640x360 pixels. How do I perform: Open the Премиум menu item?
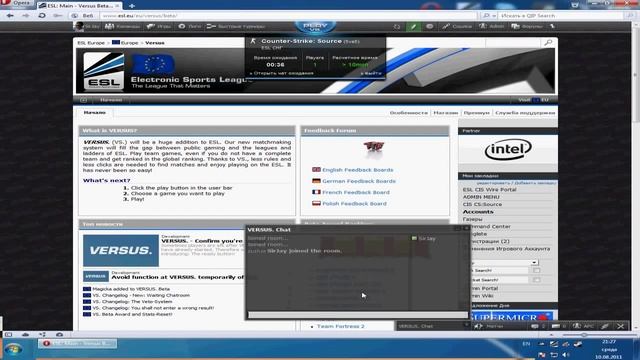(476, 113)
